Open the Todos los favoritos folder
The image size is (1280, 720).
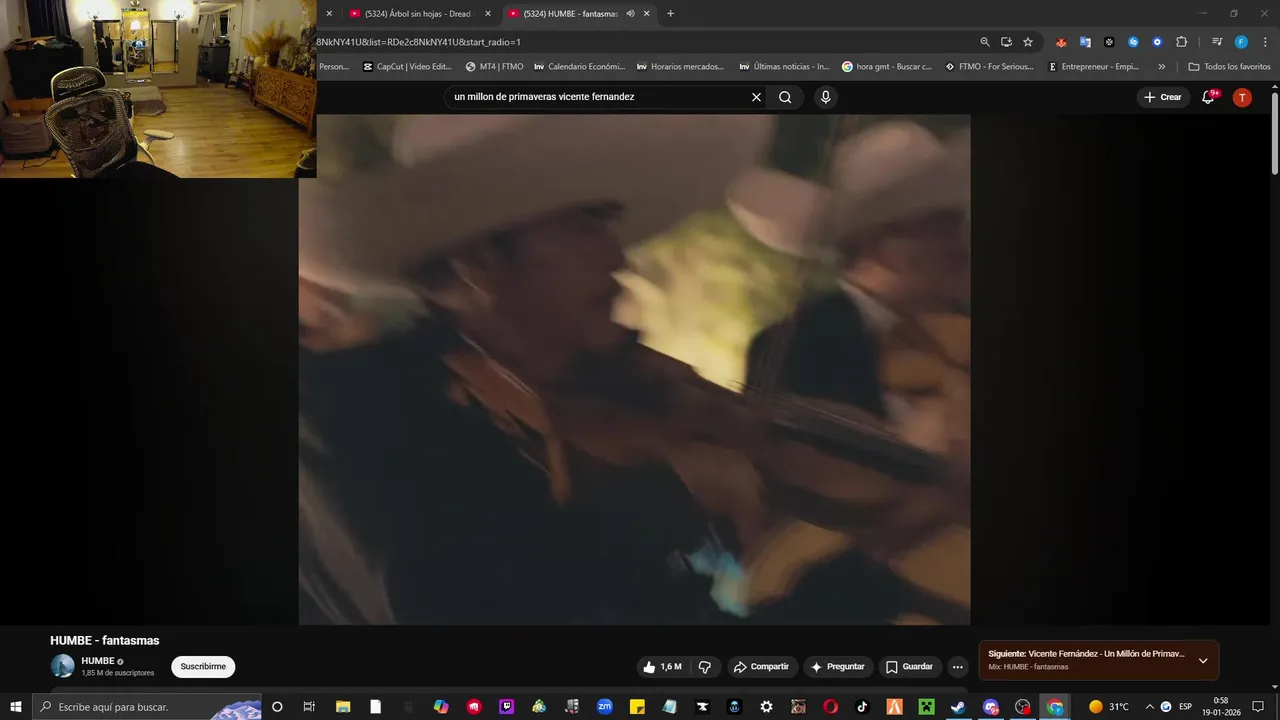tap(1229, 67)
